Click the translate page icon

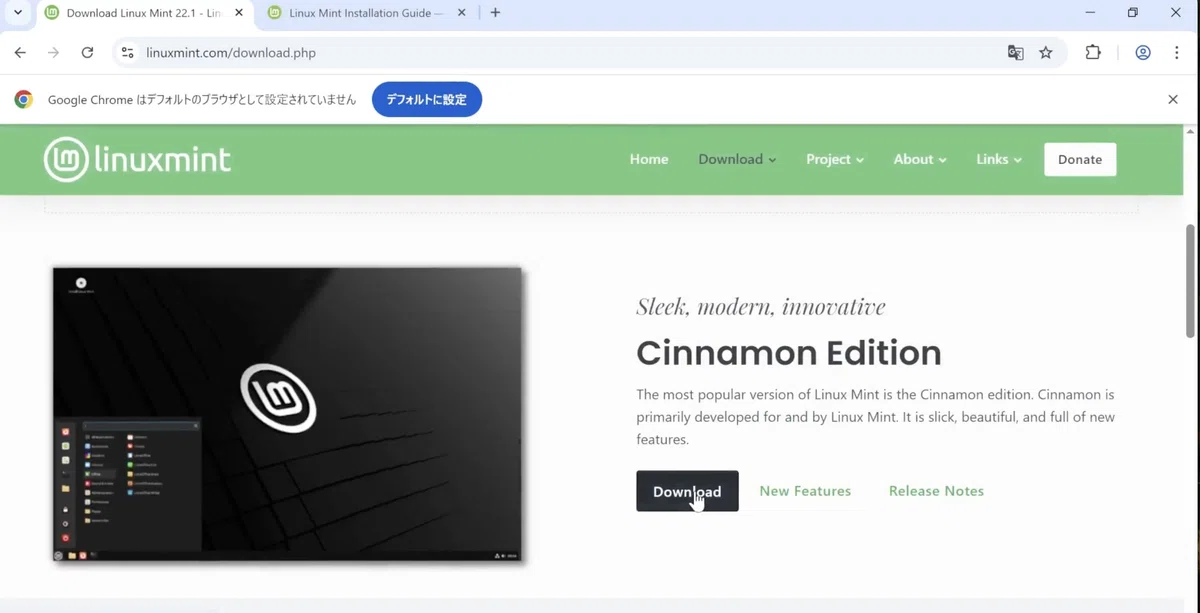[1015, 53]
